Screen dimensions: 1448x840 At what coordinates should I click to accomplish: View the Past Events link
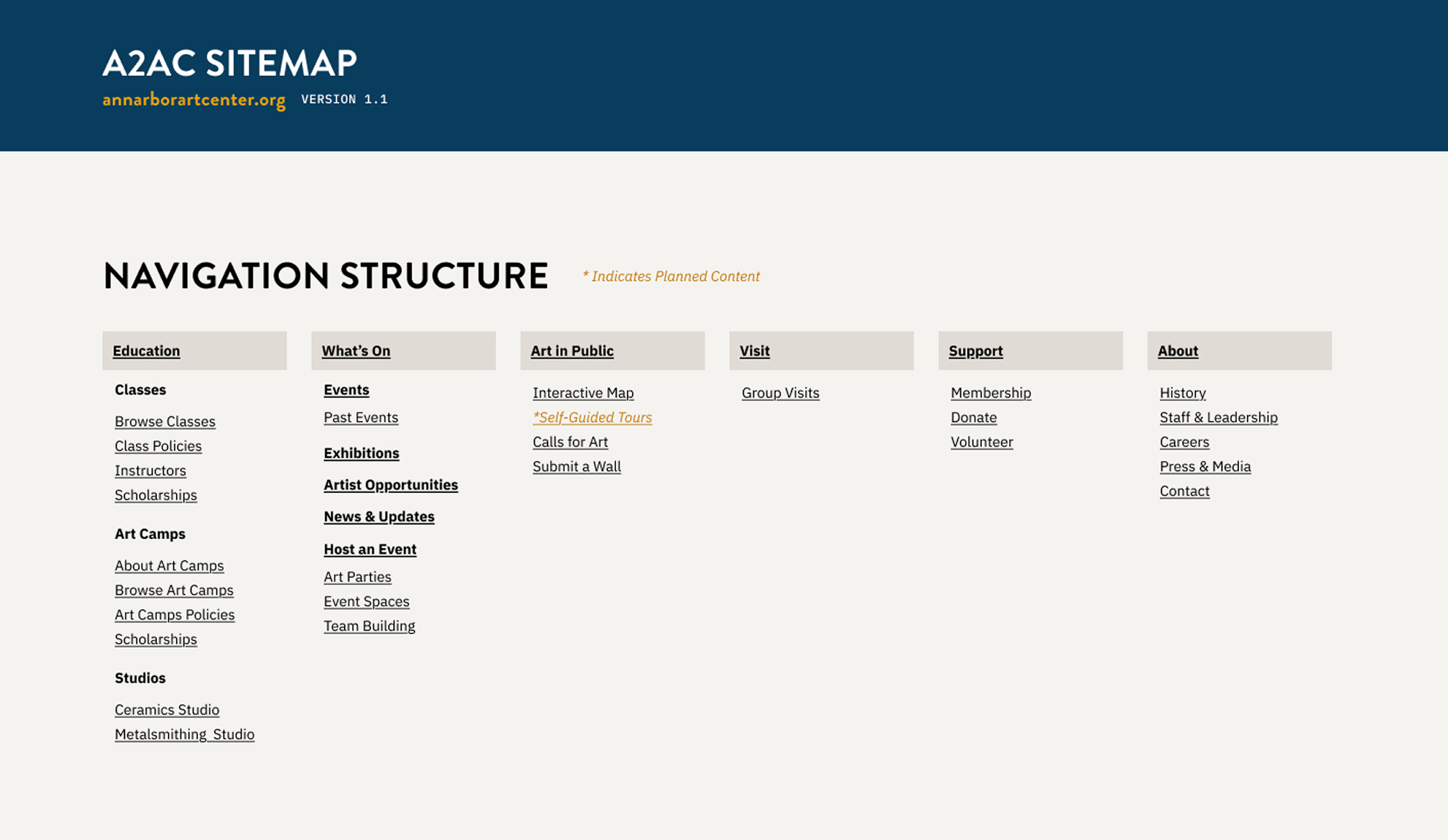[x=361, y=418]
